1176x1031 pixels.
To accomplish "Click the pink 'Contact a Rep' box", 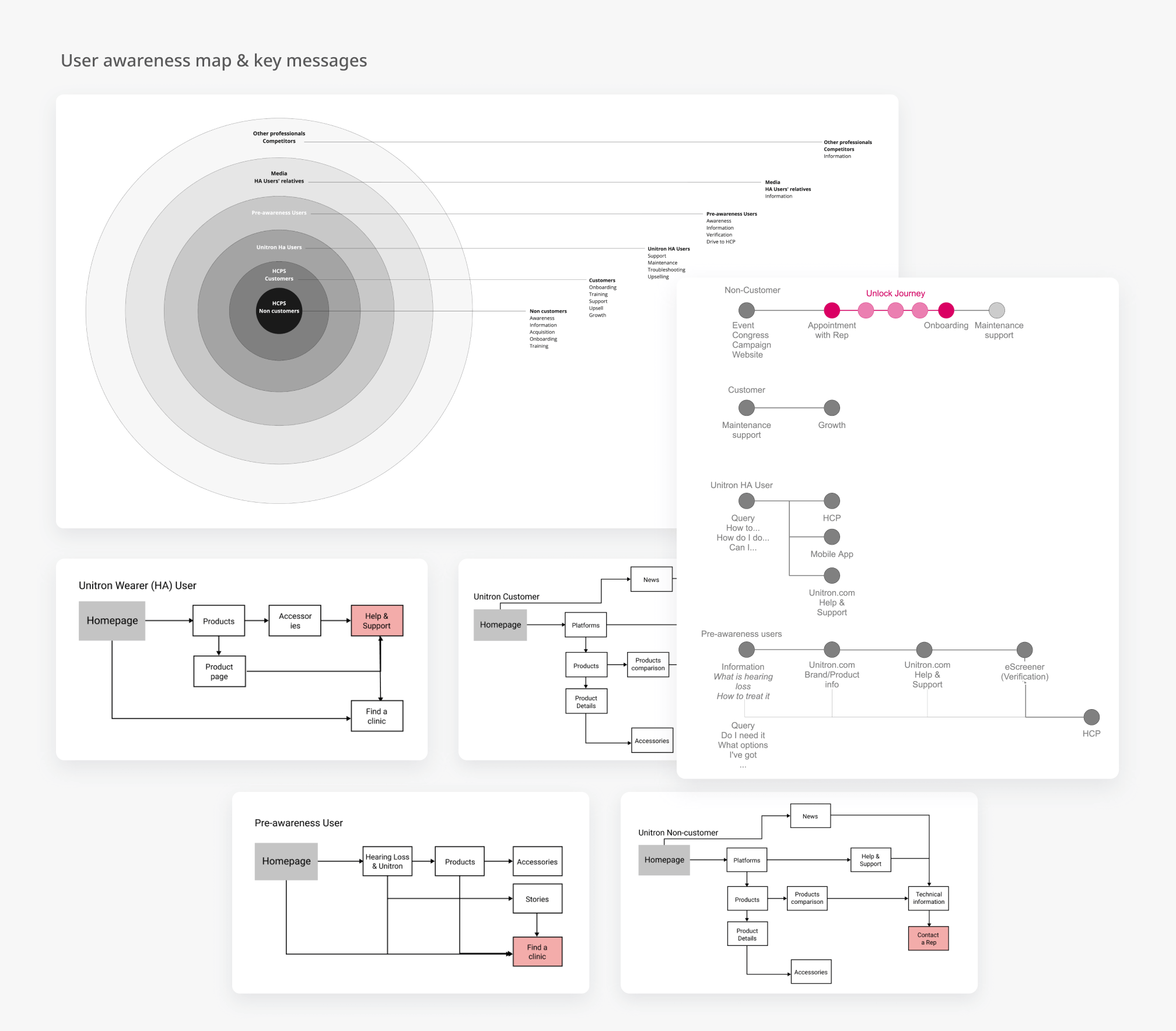I will 929,938.
